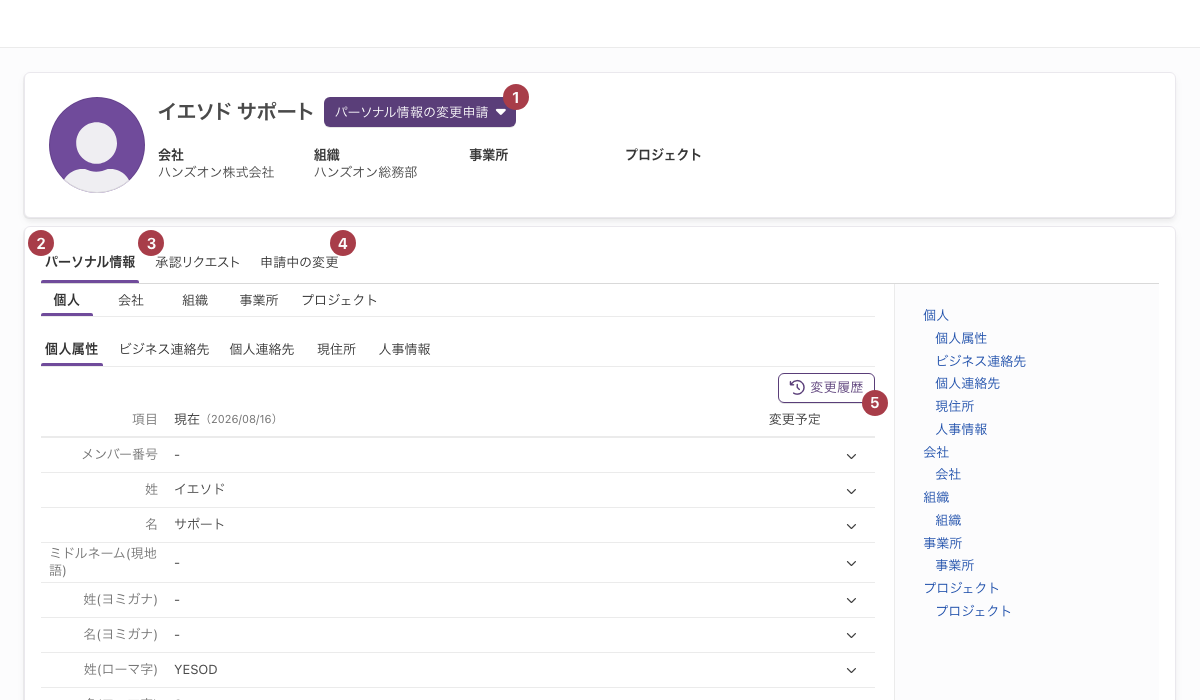Click top-level 会社 link in side navigation

tap(936, 452)
